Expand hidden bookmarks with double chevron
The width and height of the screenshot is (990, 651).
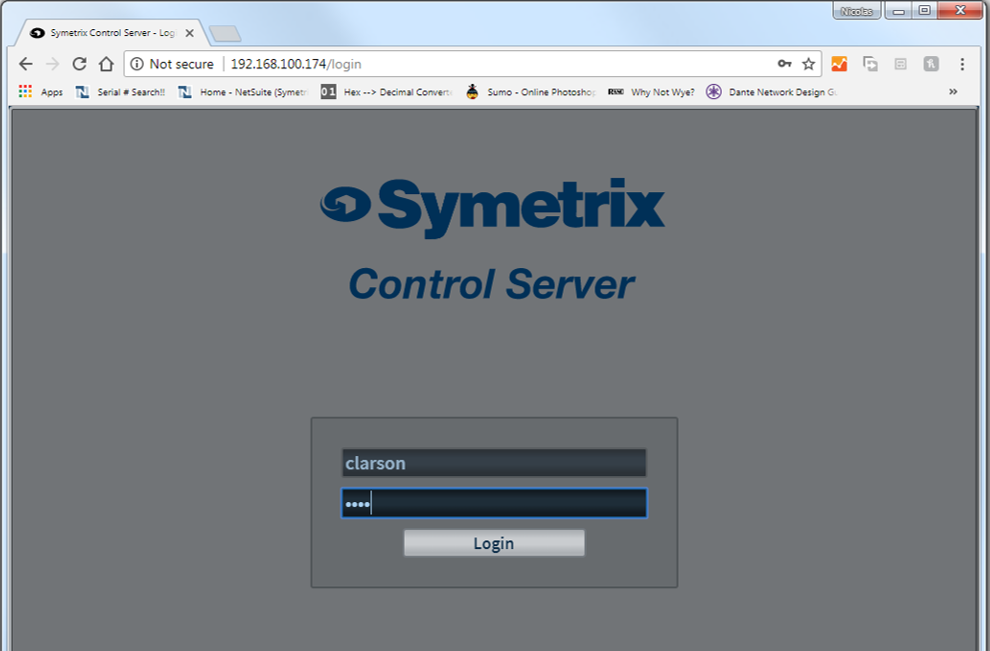point(953,92)
